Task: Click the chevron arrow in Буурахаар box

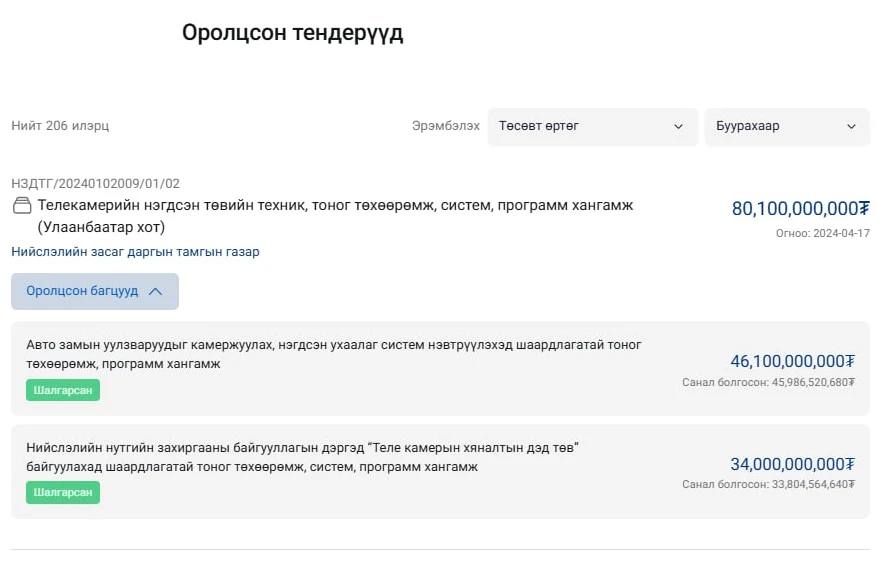Action: click(x=851, y=127)
